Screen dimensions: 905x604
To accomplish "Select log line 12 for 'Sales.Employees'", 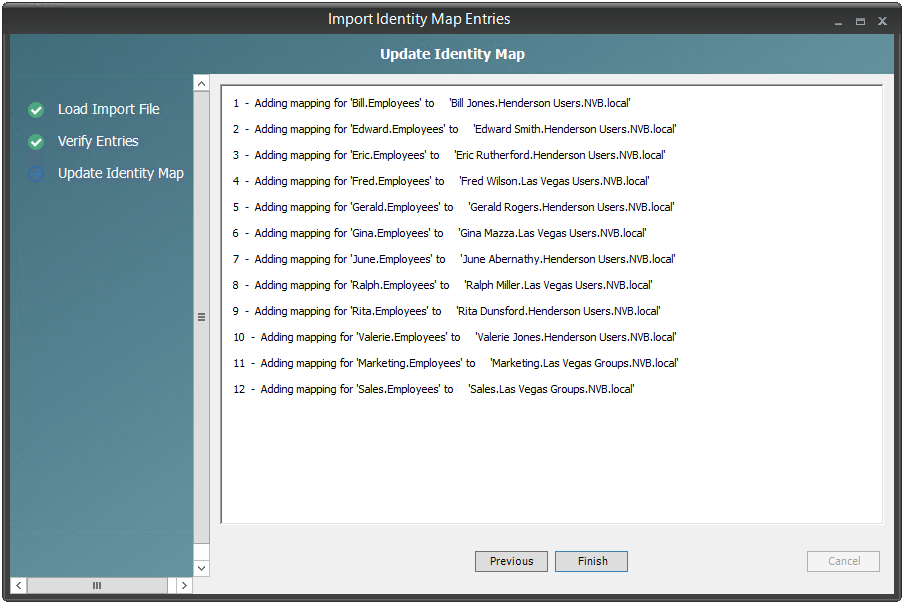I will click(434, 389).
